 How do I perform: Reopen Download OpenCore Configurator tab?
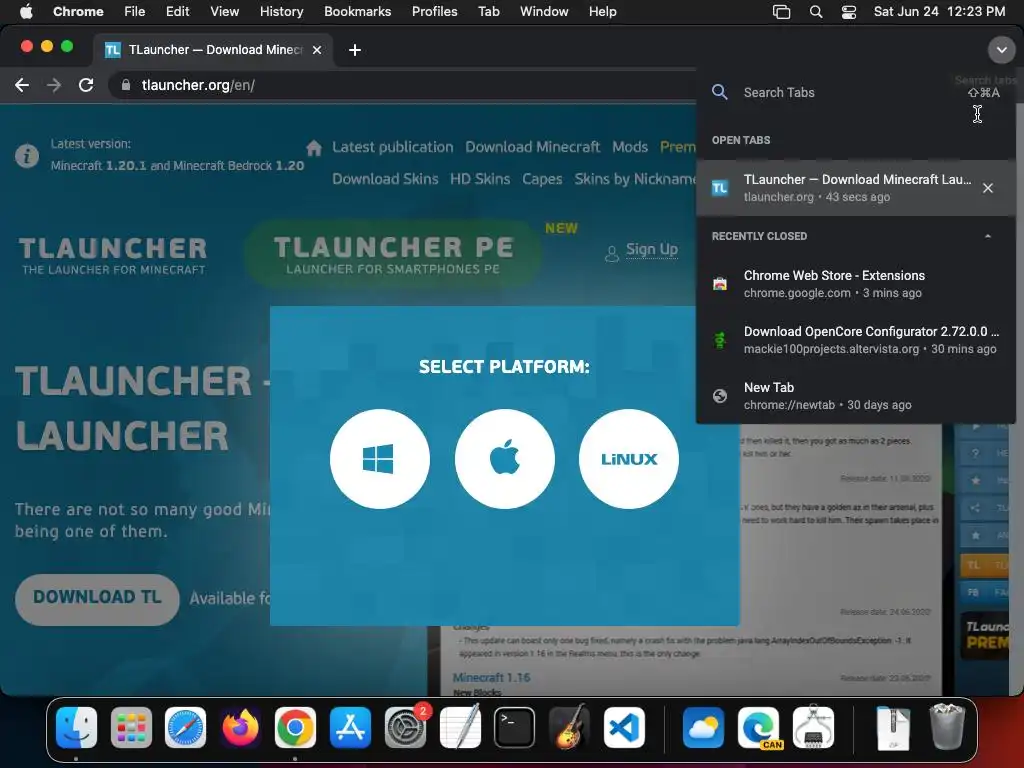[x=856, y=340]
